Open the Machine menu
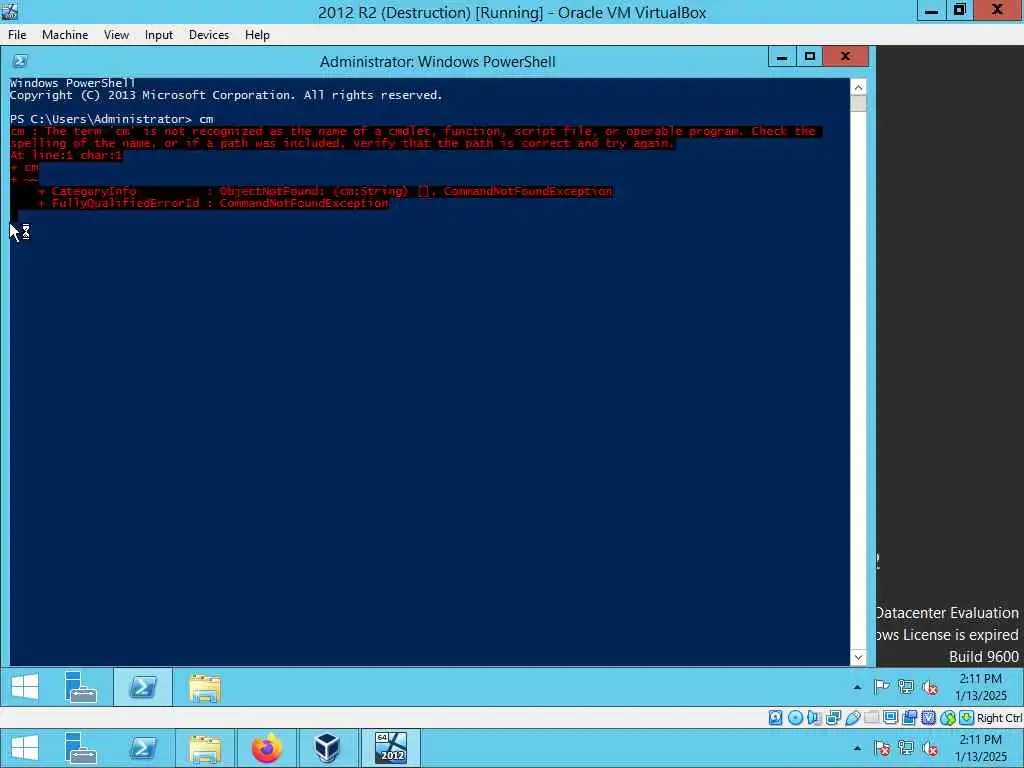The height and width of the screenshot is (768, 1024). tap(65, 35)
